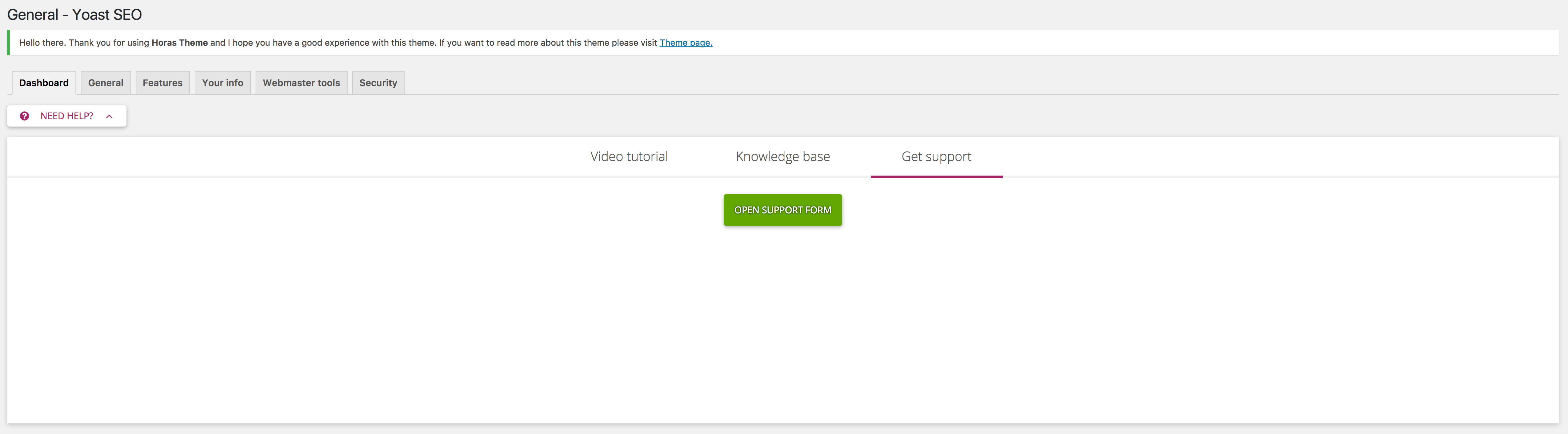Viewport: 1568px width, 434px height.
Task: Select the Security tab
Action: coord(377,82)
